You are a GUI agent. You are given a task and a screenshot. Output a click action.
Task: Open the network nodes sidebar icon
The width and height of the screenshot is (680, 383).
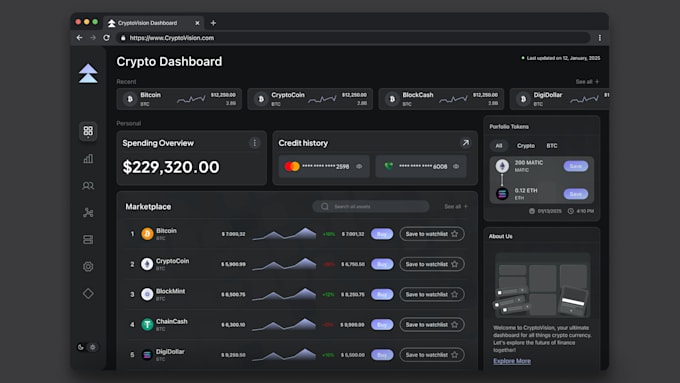88,213
